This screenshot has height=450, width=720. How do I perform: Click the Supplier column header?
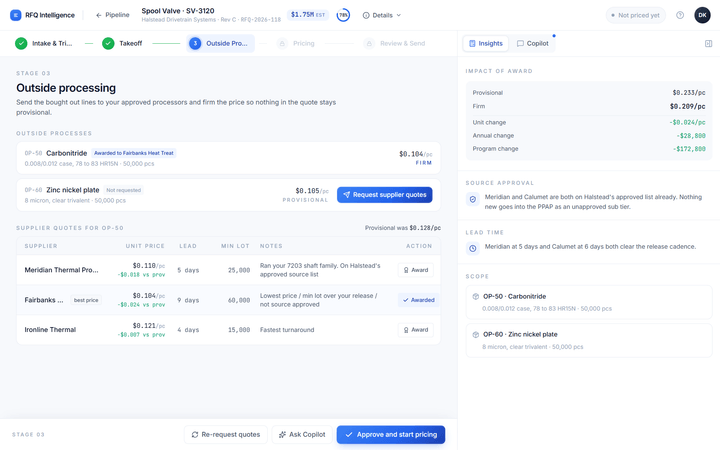(x=41, y=246)
